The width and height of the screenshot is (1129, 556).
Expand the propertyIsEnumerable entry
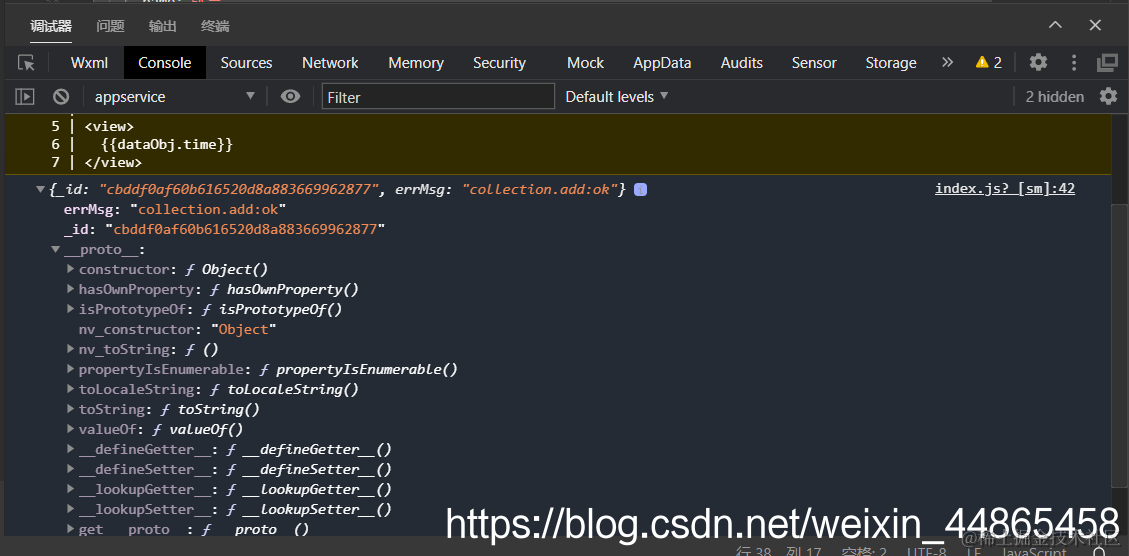pos(71,369)
